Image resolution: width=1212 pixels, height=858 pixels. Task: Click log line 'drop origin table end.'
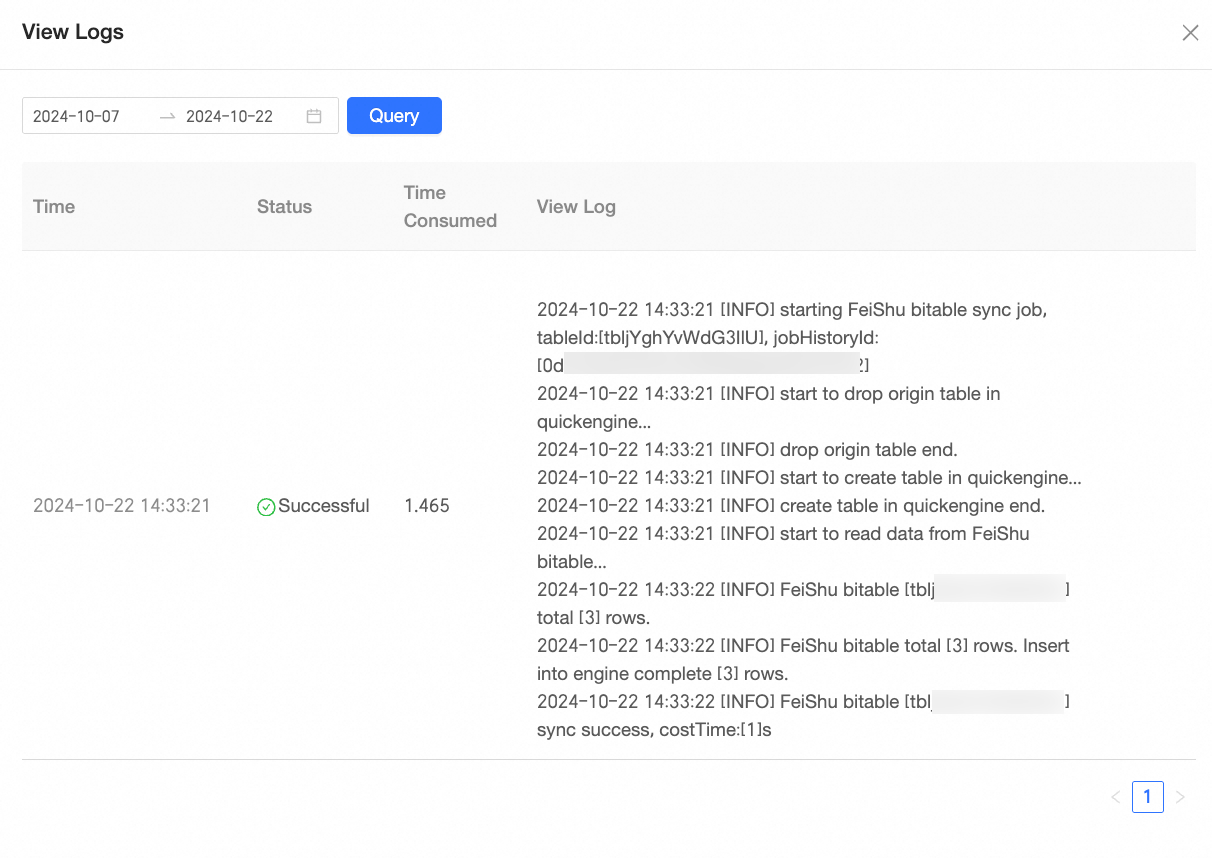coord(747,450)
